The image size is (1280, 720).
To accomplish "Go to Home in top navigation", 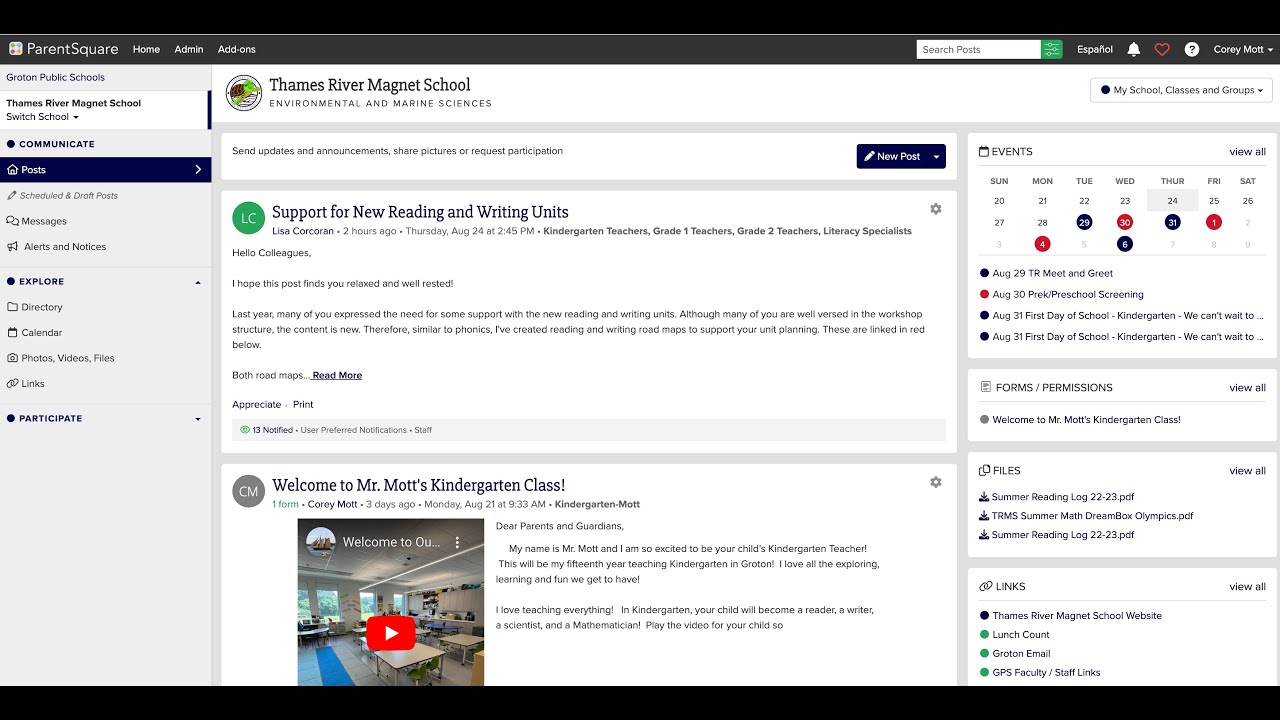I will click(146, 49).
